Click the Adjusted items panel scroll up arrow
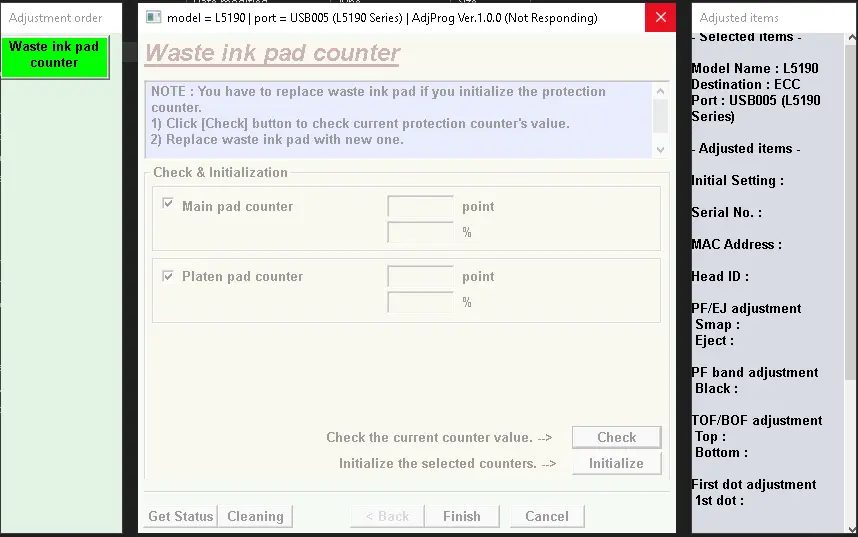The height and width of the screenshot is (537, 858). tap(852, 38)
